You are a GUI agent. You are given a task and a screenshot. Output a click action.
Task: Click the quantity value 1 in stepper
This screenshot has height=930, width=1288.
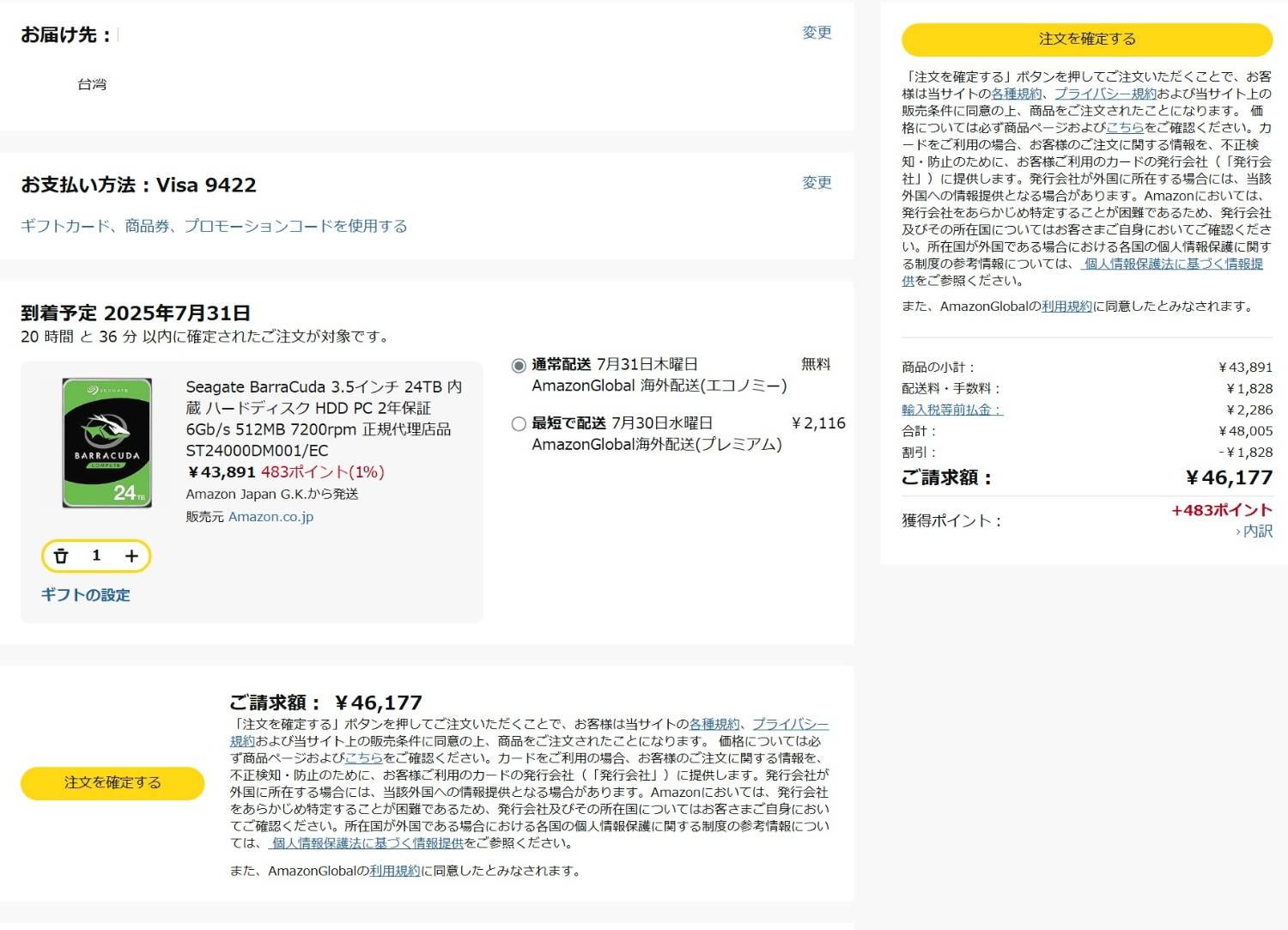click(x=96, y=556)
